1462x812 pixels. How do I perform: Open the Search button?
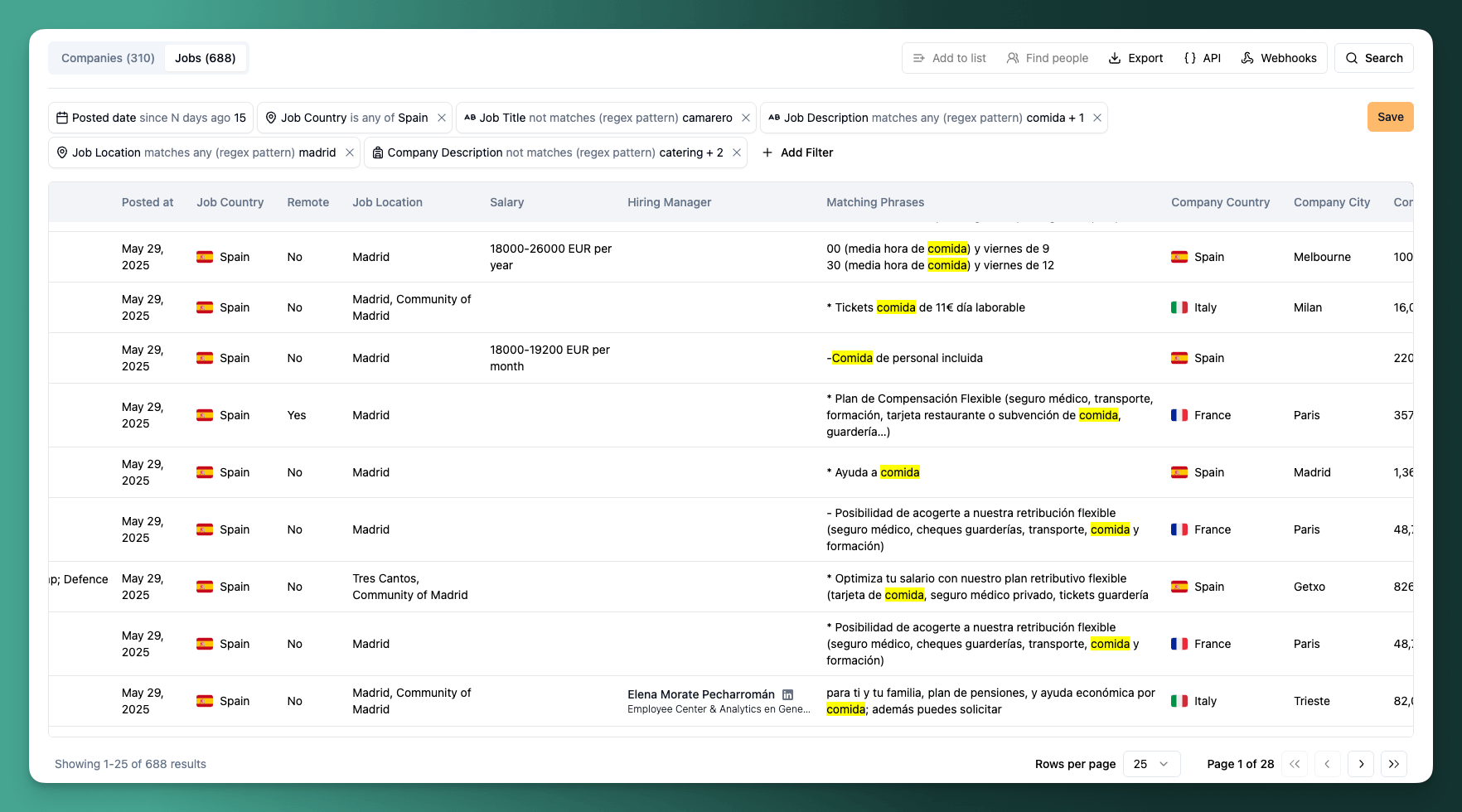tap(1374, 58)
